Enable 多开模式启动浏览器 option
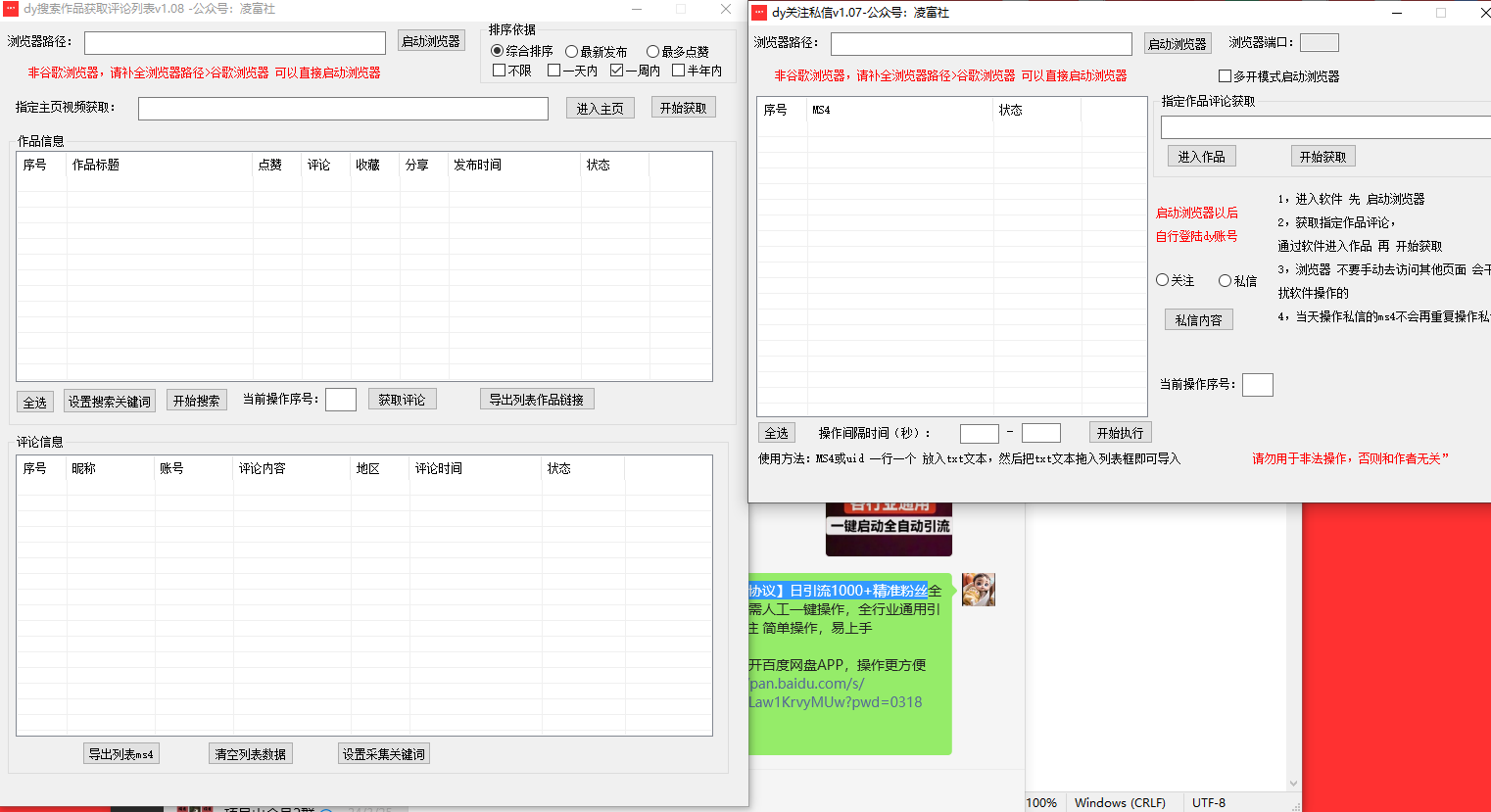Screen dimensions: 1491x812 1225,75
